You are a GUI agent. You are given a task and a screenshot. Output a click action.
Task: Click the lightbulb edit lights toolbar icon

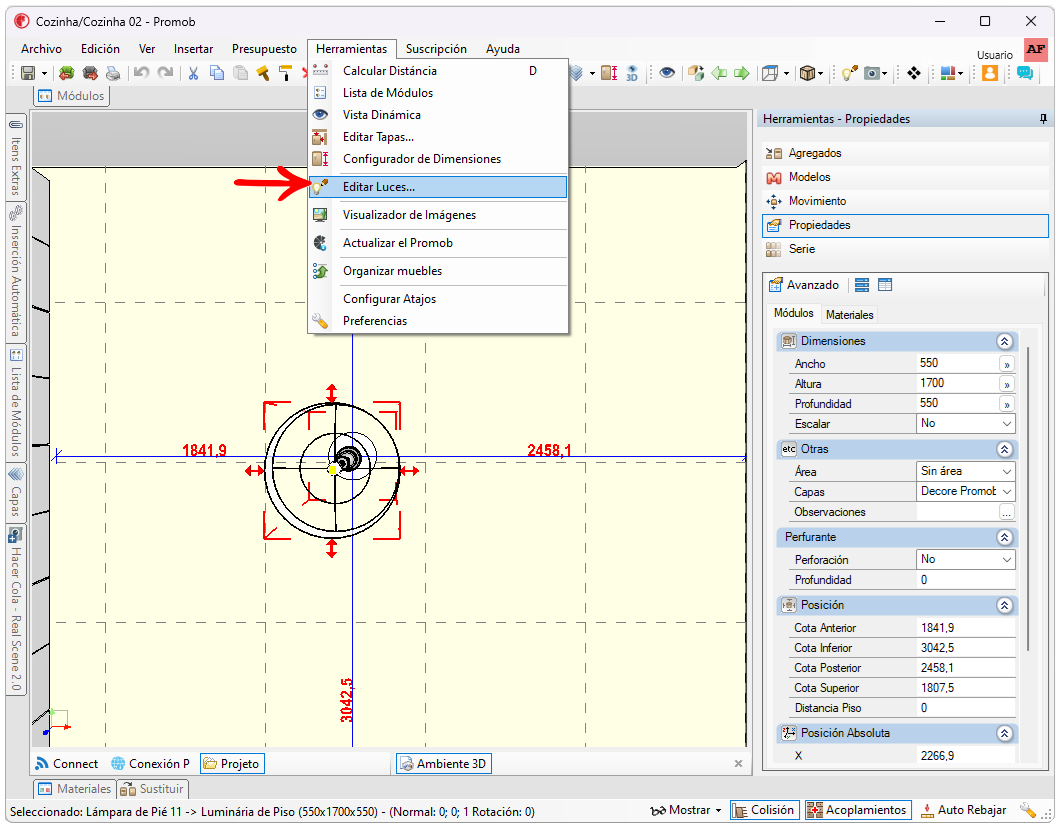tap(849, 72)
